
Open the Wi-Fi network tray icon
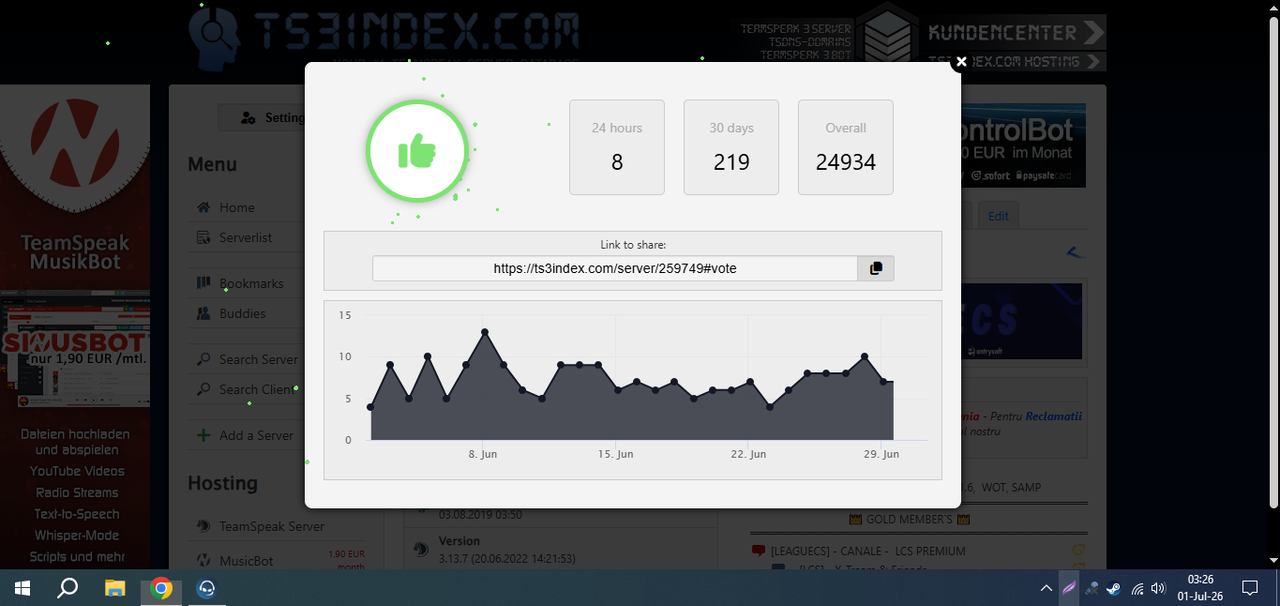[1136, 588]
